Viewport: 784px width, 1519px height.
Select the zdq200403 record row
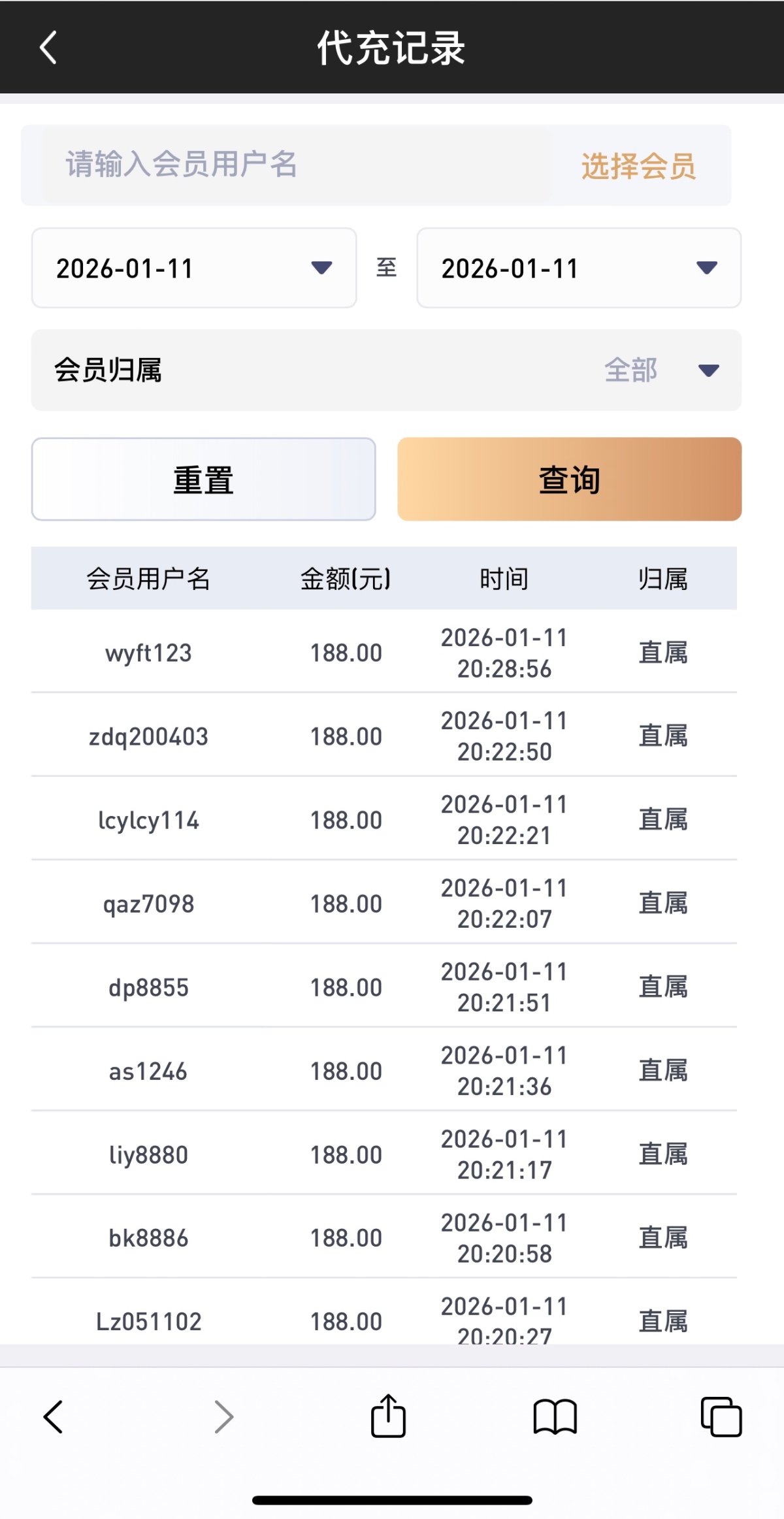pos(384,736)
